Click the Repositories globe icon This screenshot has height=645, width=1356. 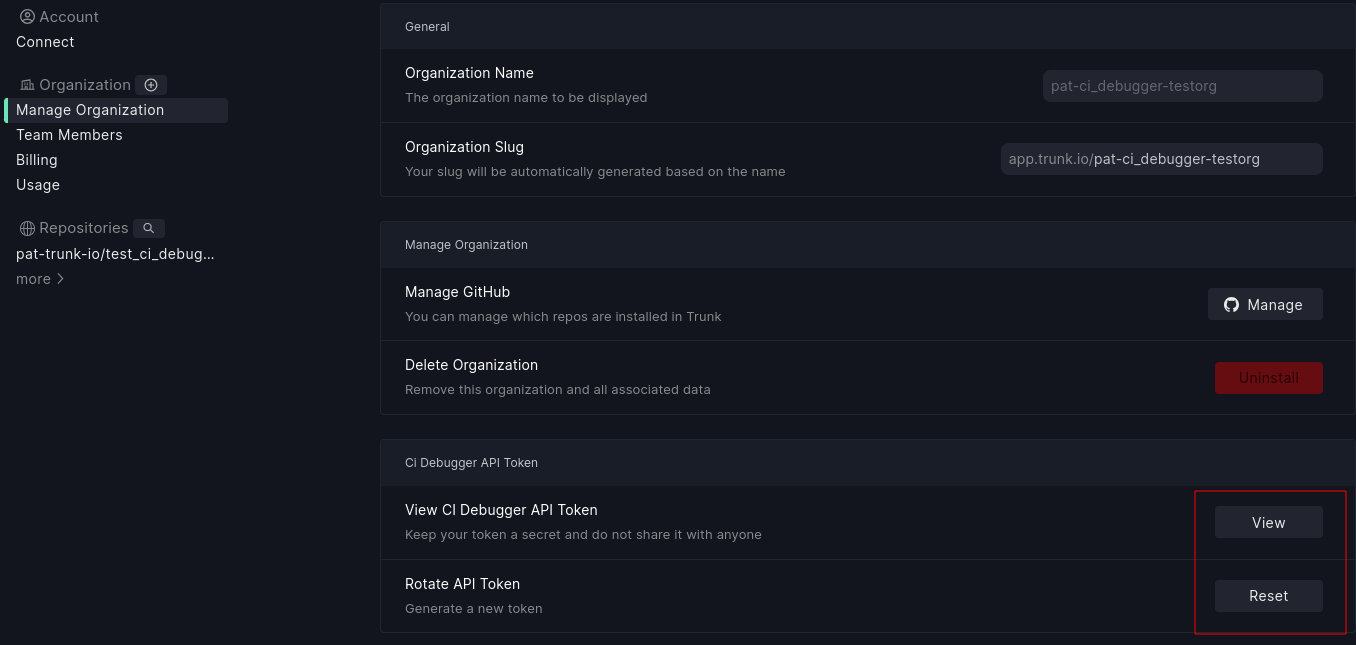(27, 228)
